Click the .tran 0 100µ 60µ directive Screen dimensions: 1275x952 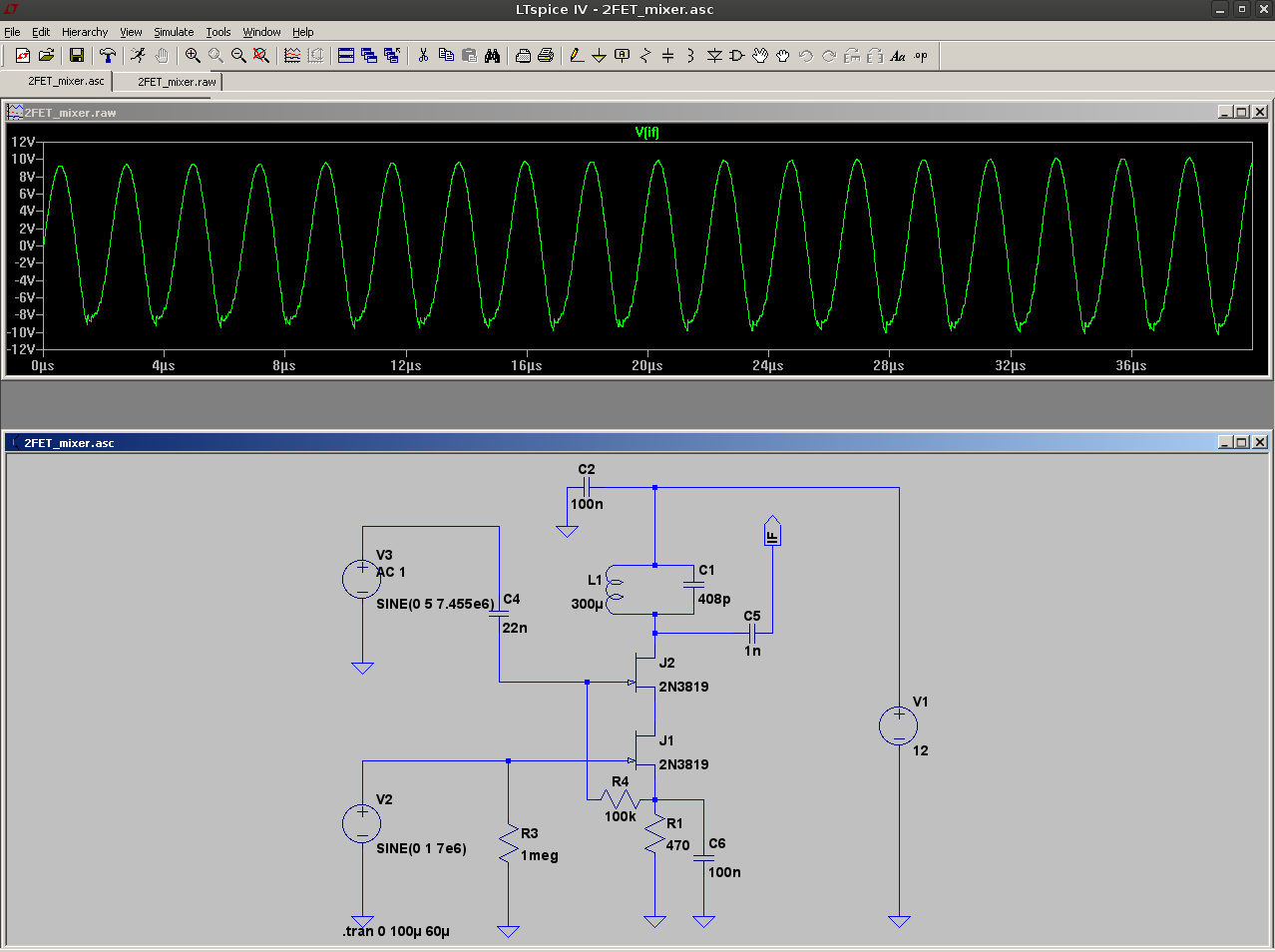396,931
